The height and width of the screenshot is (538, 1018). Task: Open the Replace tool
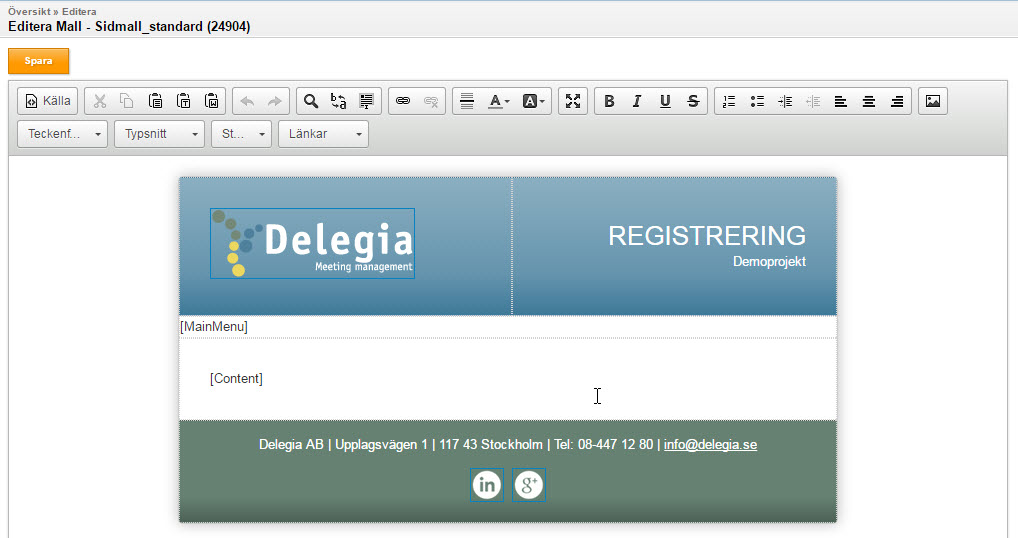pos(338,101)
